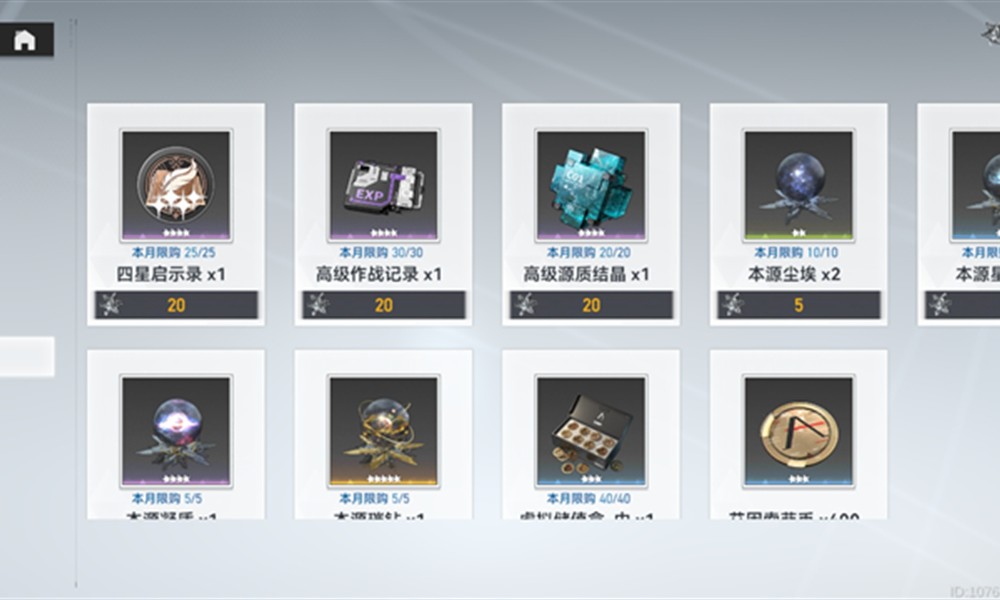The image size is (1000, 600).
Task: Open the highlighted left sidebar tab
Action: 27,356
